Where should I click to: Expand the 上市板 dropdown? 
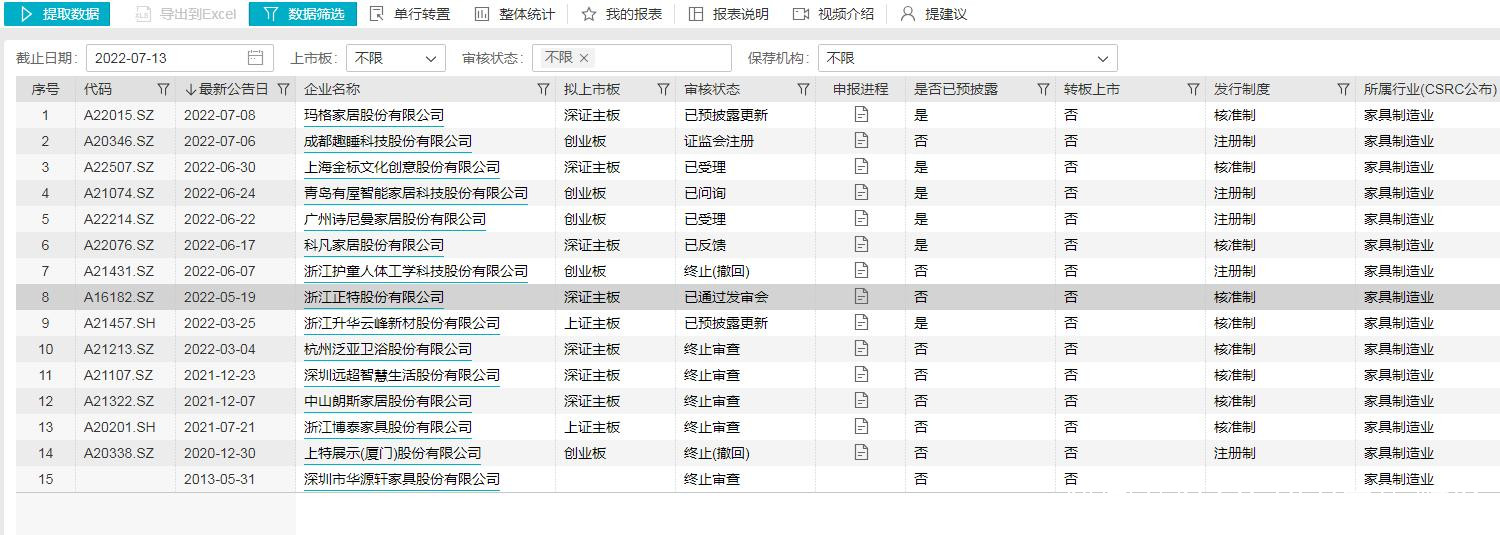(x=396, y=58)
